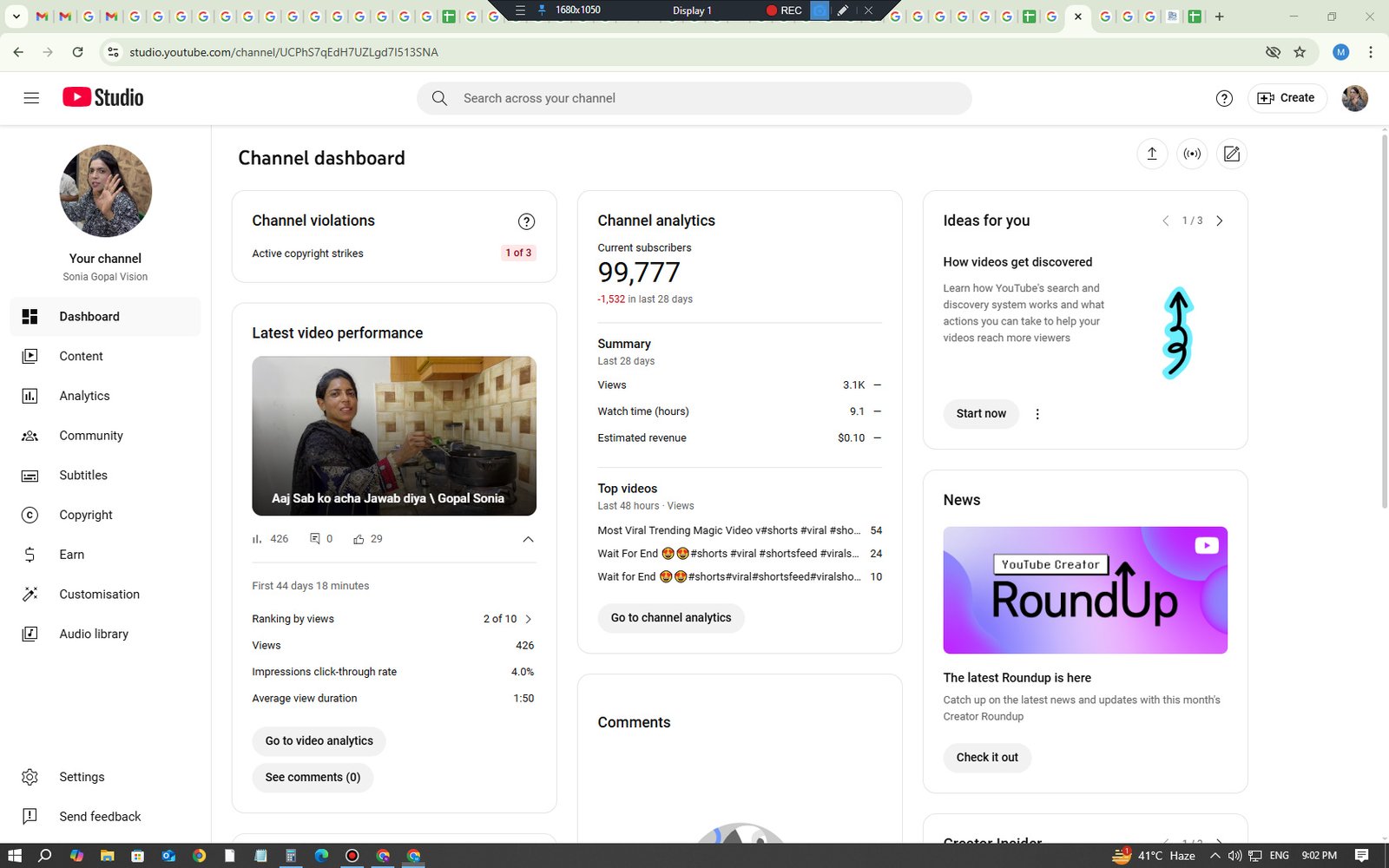The width and height of the screenshot is (1389, 868).
Task: Show hidden system tray icons
Action: (x=1215, y=855)
